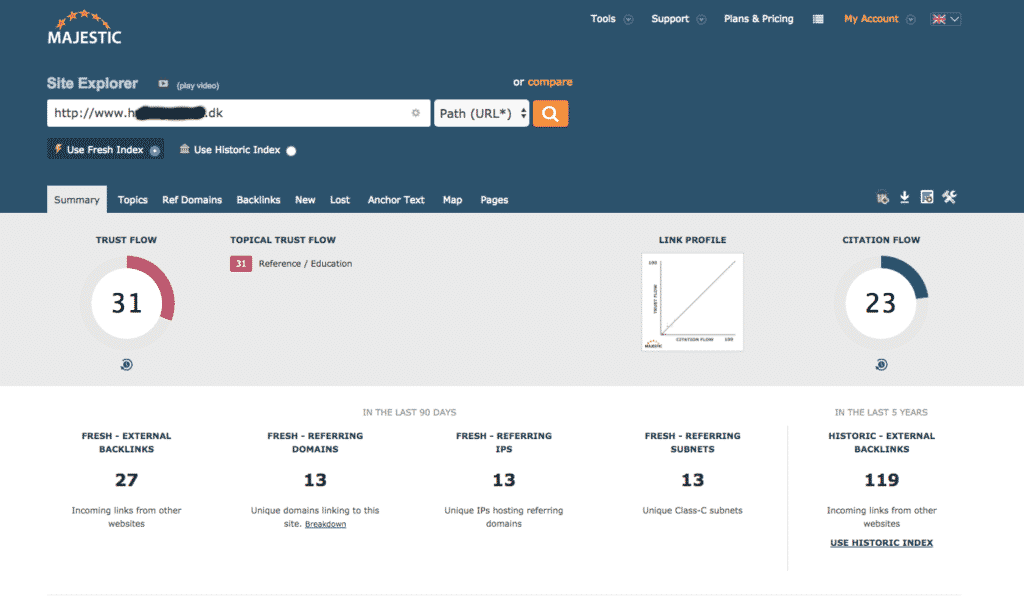
Task: Click the play video camera icon
Action: click(x=163, y=84)
